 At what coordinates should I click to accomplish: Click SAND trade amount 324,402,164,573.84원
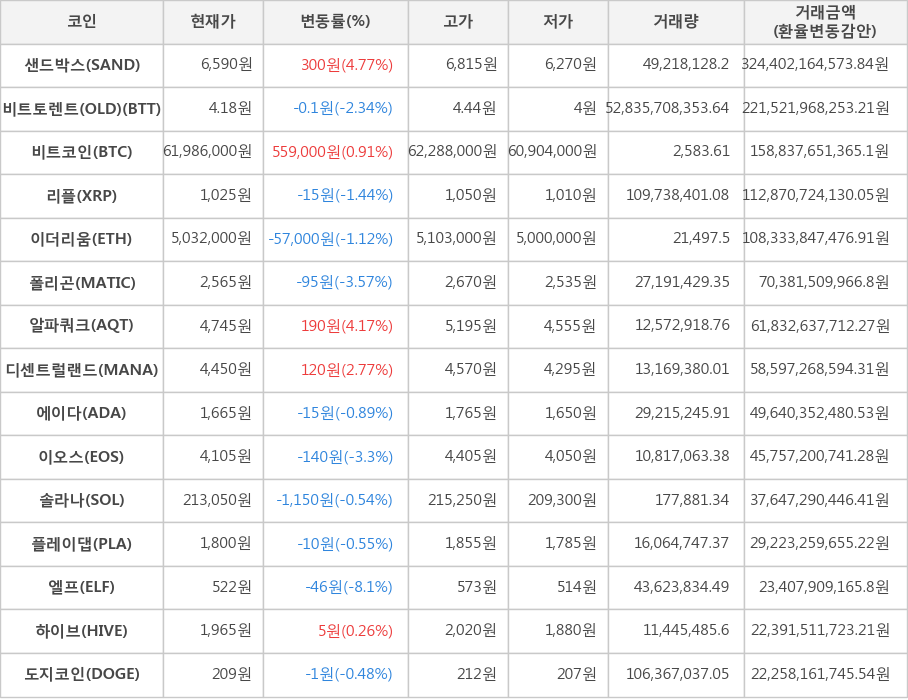815,64
